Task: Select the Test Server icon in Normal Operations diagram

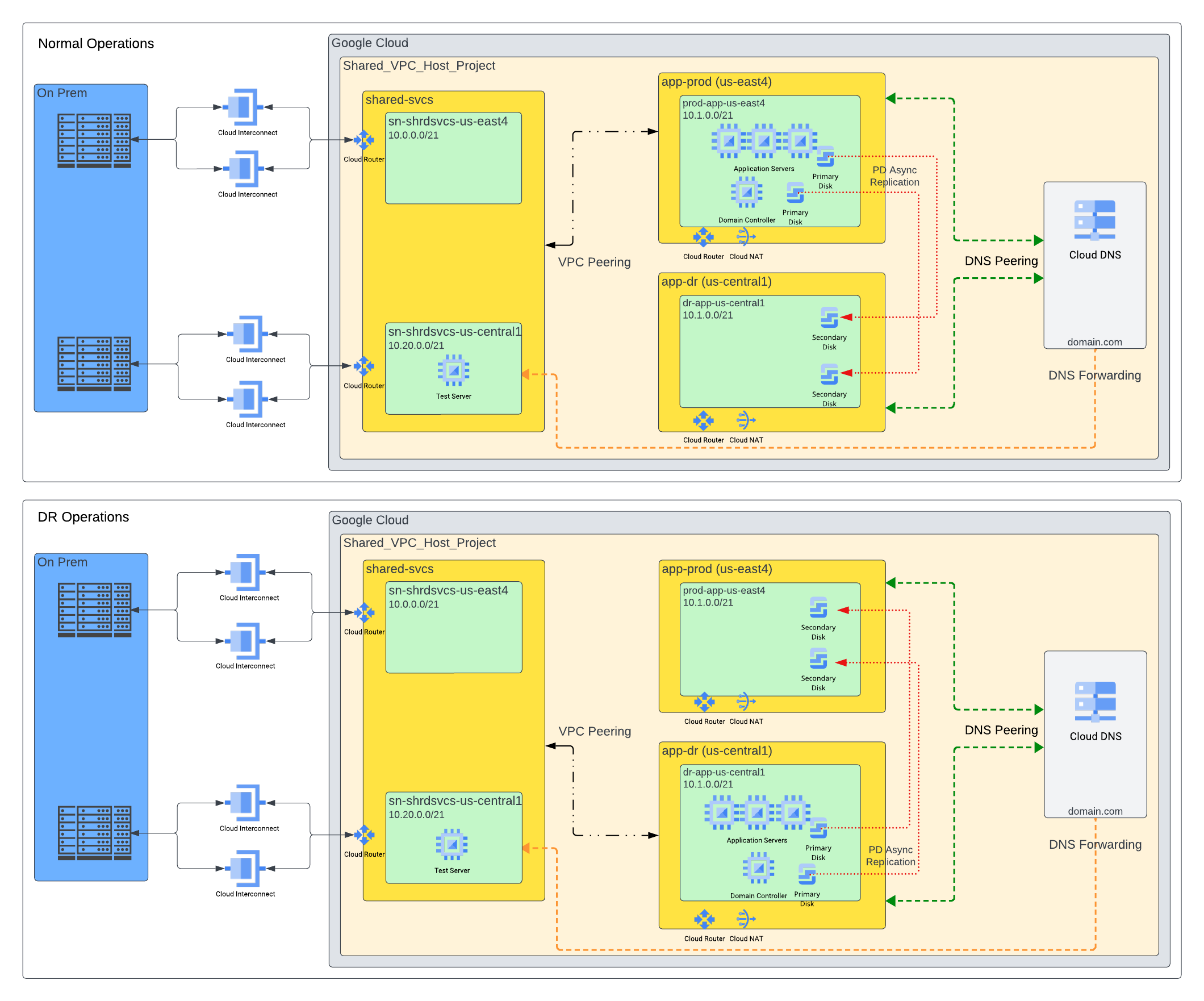Action: tap(454, 370)
